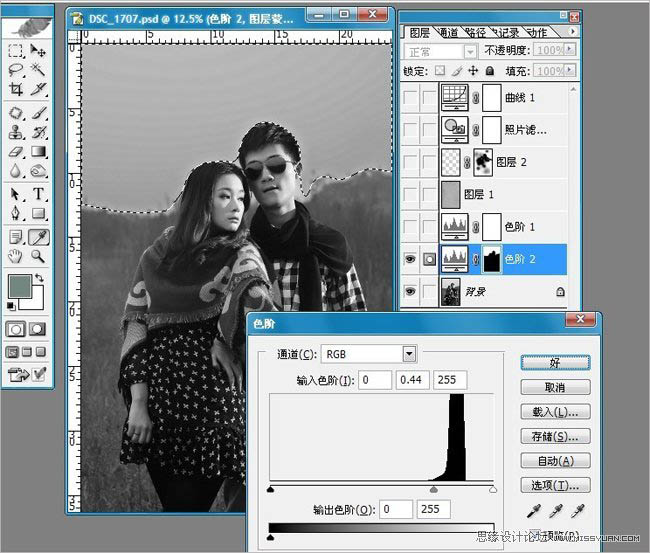Select the Notes tool
650x553 pixels.
click(16, 237)
